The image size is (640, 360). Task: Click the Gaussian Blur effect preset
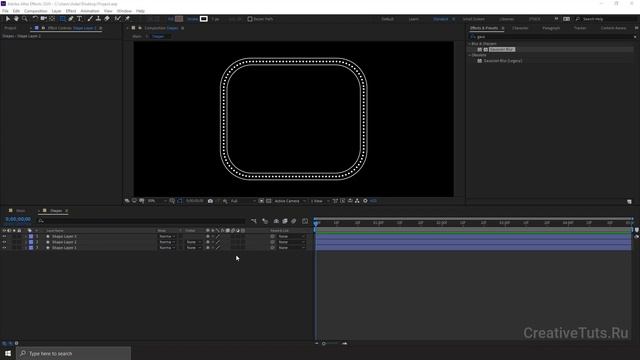tap(501, 49)
